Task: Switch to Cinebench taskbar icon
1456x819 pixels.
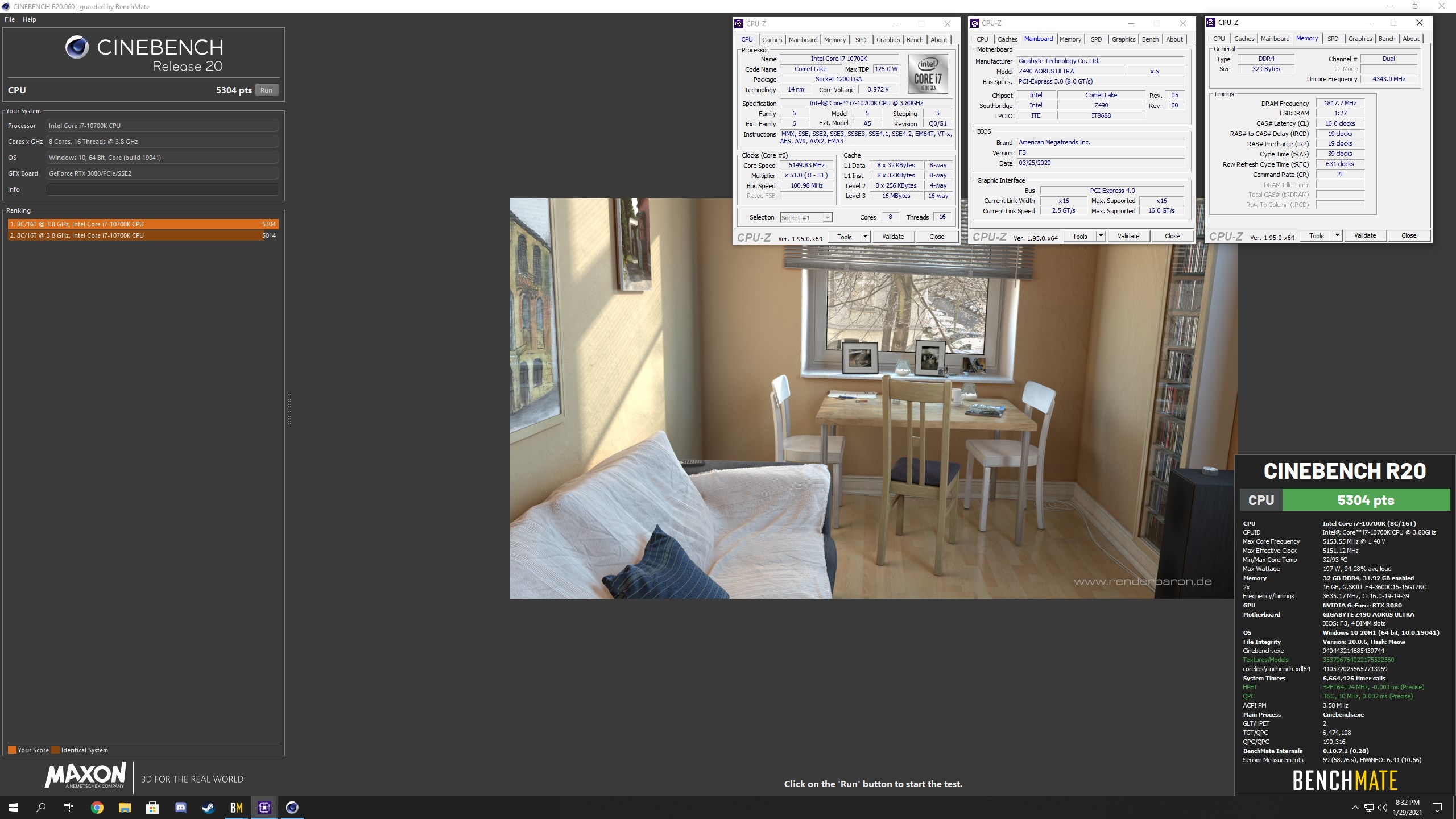Action: [x=292, y=807]
